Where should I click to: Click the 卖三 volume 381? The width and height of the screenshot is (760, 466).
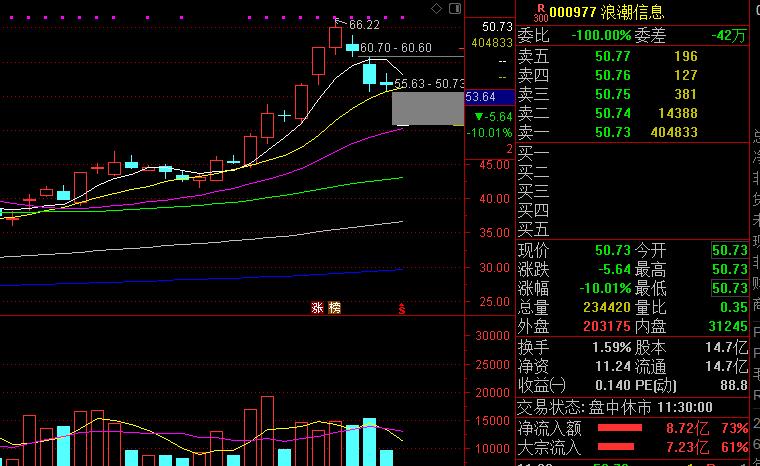(686, 94)
